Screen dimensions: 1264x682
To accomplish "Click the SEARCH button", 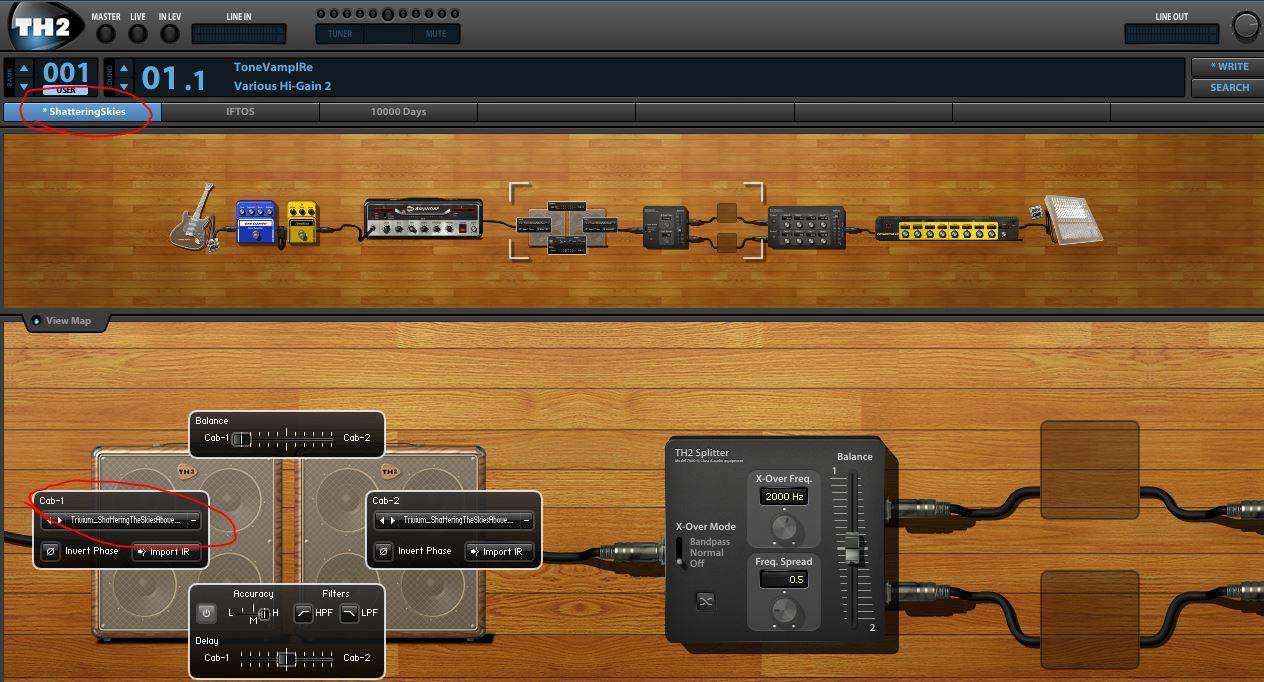I will [1227, 88].
